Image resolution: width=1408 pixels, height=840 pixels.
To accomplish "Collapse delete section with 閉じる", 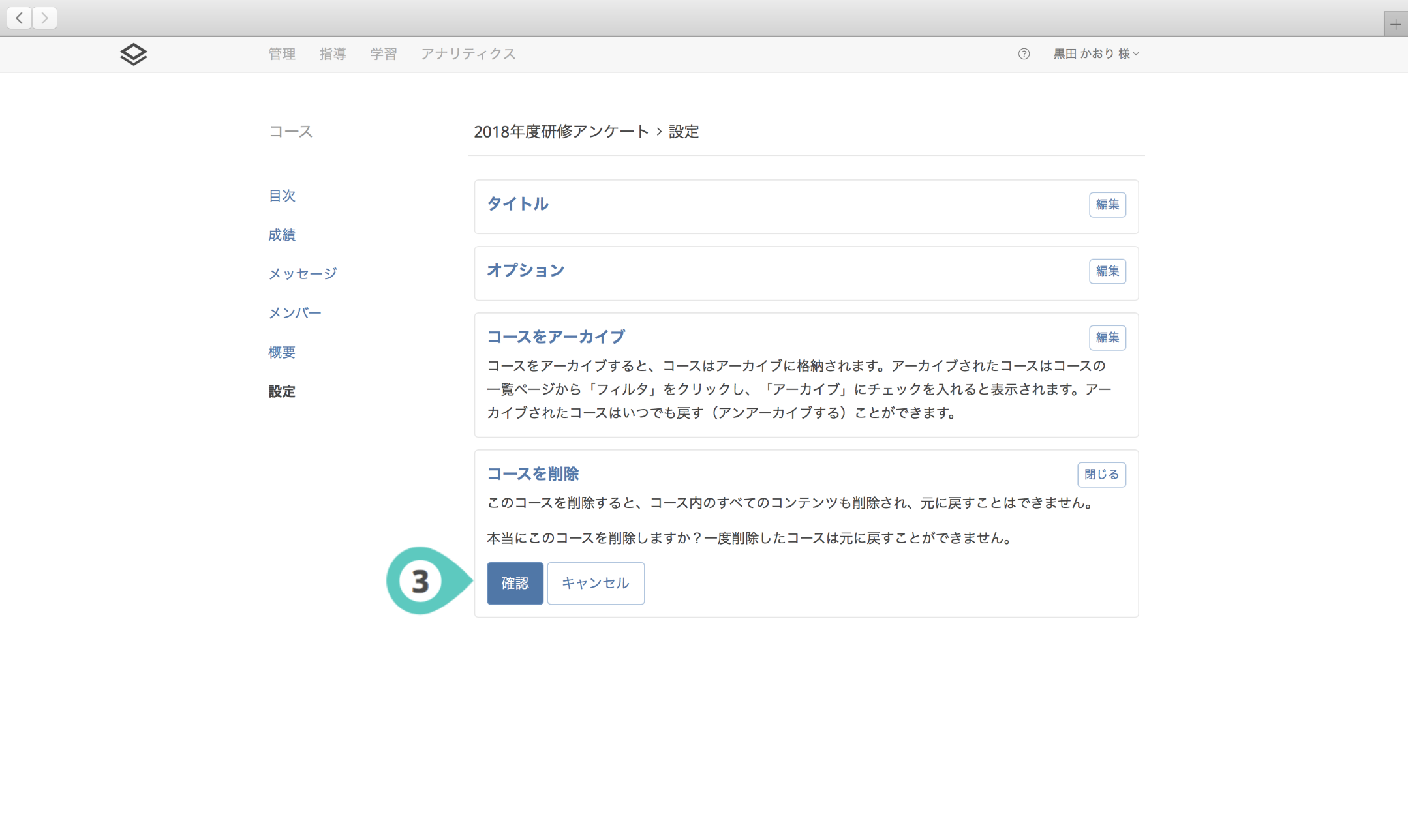I will tap(1101, 475).
